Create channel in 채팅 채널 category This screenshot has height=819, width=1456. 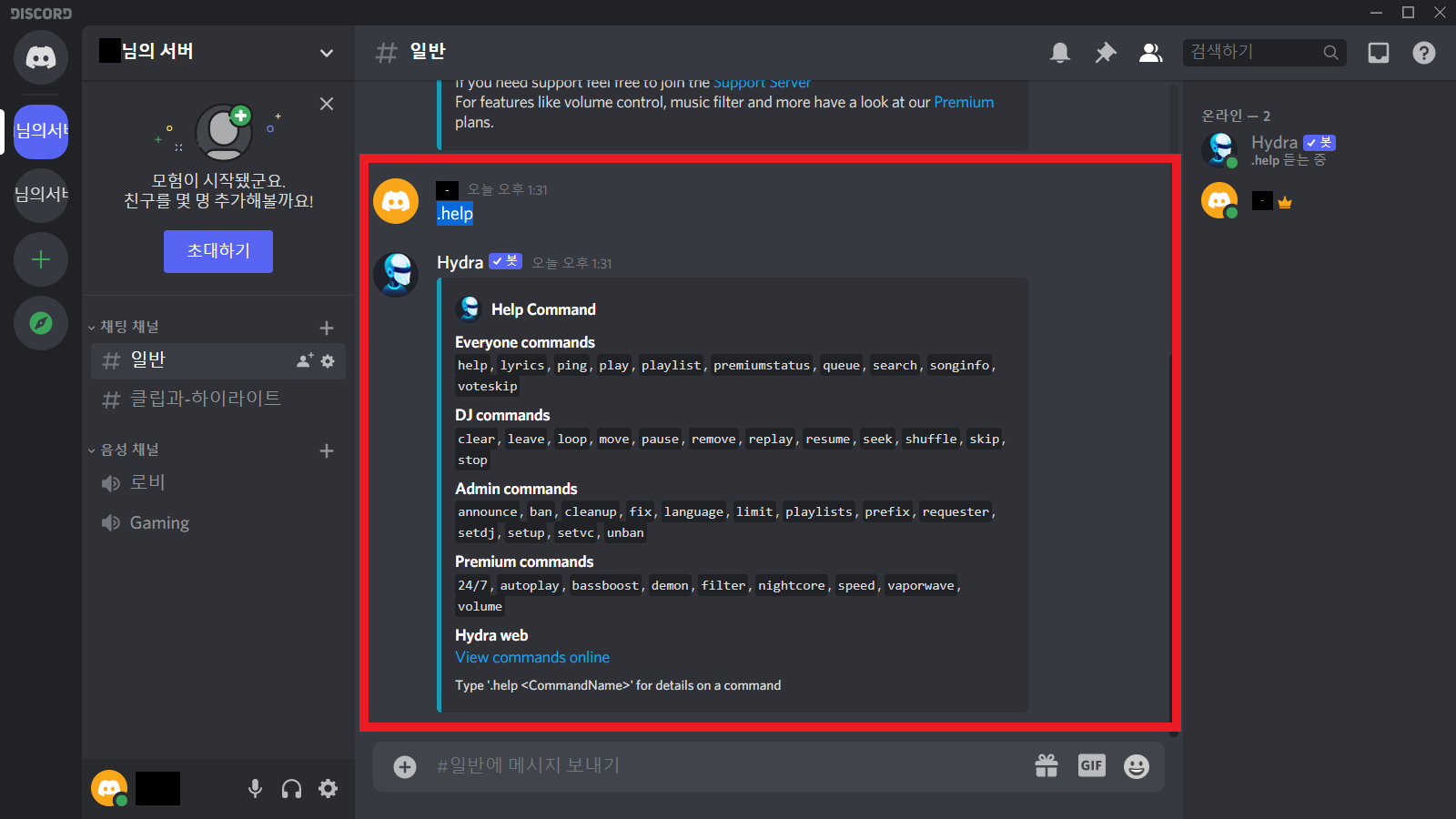[327, 328]
